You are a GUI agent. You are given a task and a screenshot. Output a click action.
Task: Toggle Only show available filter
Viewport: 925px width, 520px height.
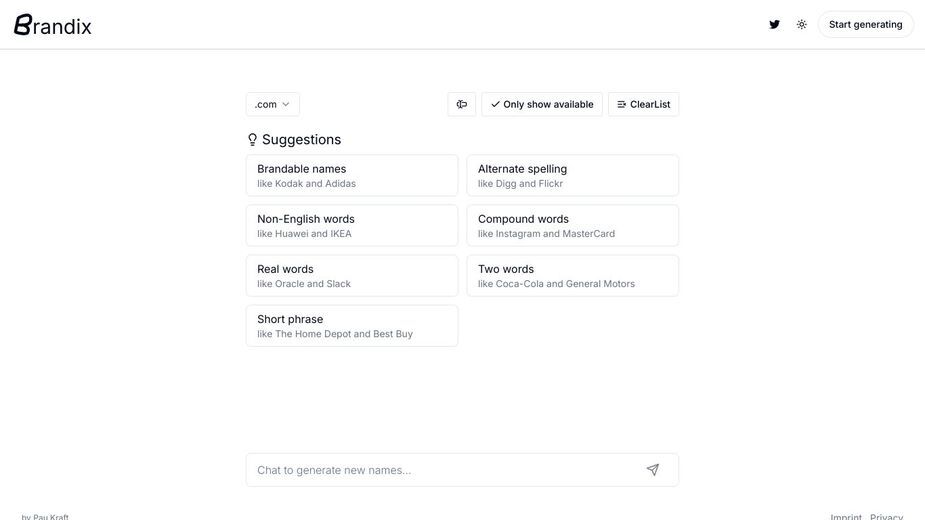[542, 104]
